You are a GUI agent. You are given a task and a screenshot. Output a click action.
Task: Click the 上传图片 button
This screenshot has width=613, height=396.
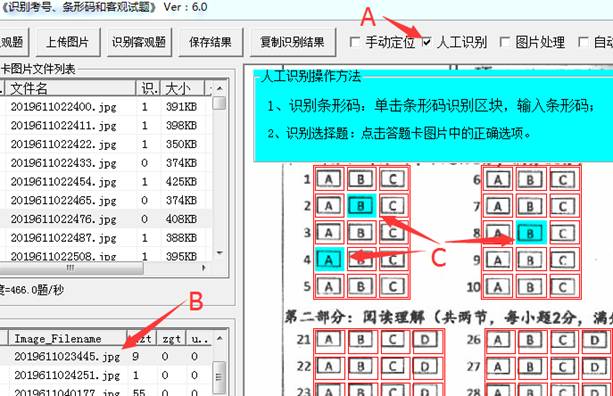pyautogui.click(x=68, y=42)
